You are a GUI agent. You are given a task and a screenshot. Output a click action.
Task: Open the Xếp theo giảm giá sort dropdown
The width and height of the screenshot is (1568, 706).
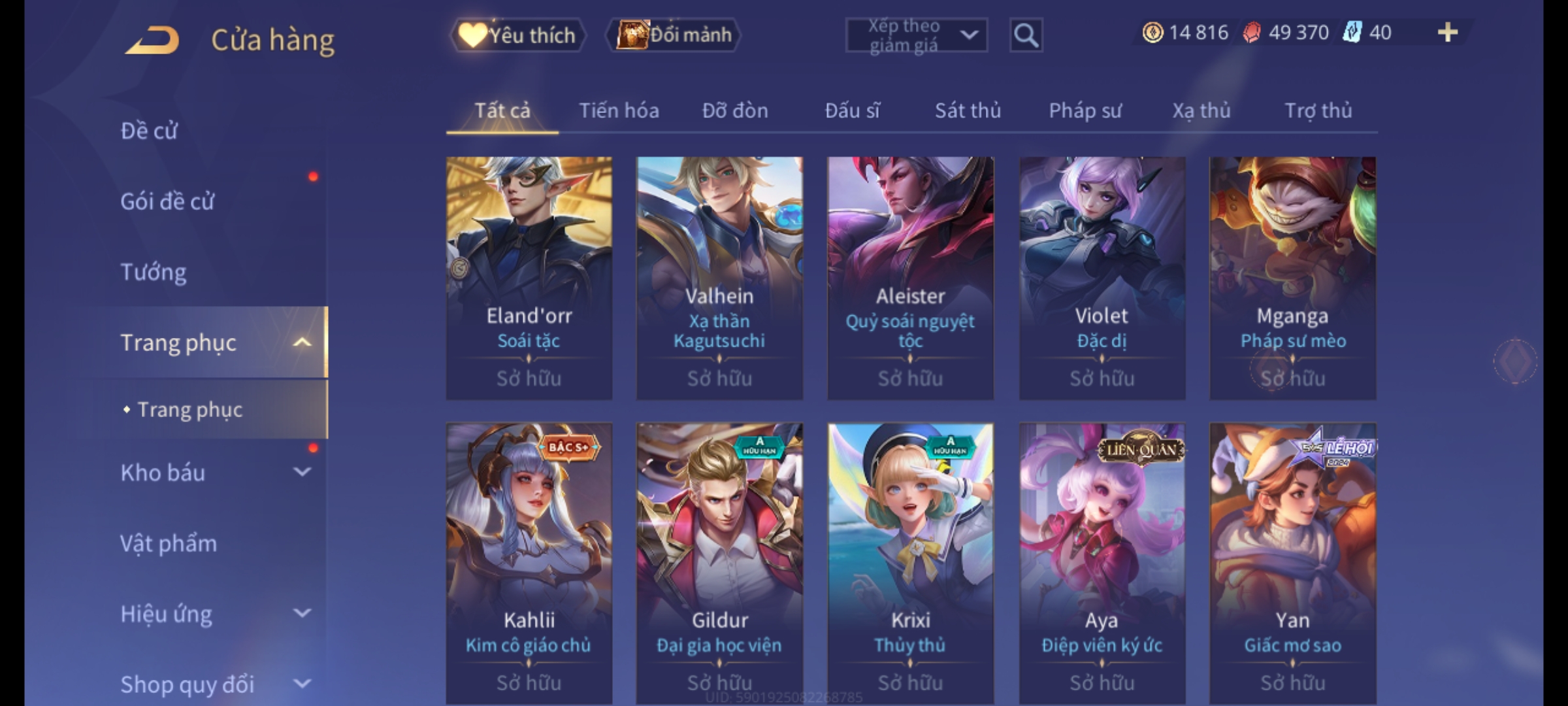(916, 35)
